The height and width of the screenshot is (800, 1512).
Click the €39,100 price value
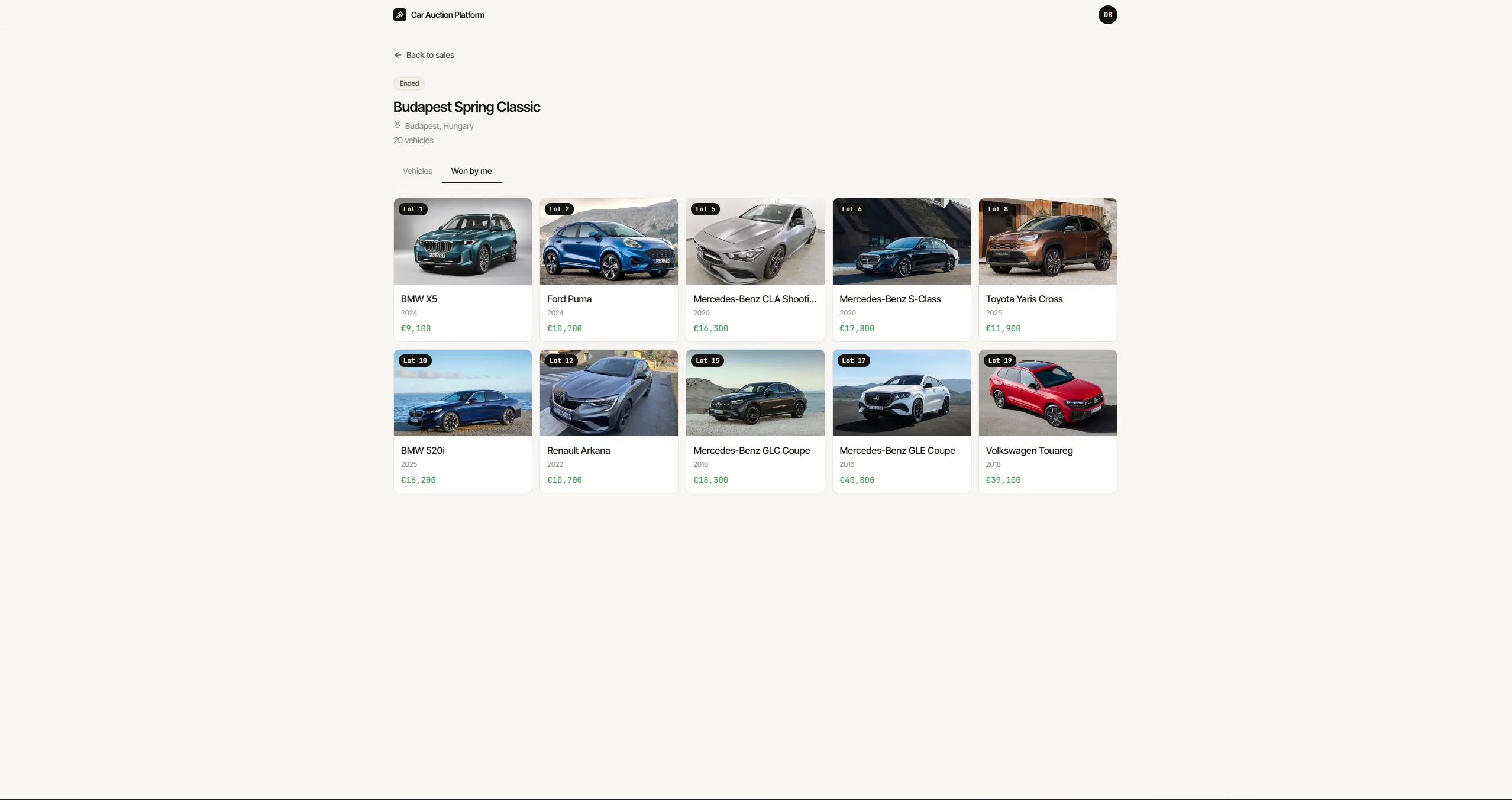tap(1003, 480)
